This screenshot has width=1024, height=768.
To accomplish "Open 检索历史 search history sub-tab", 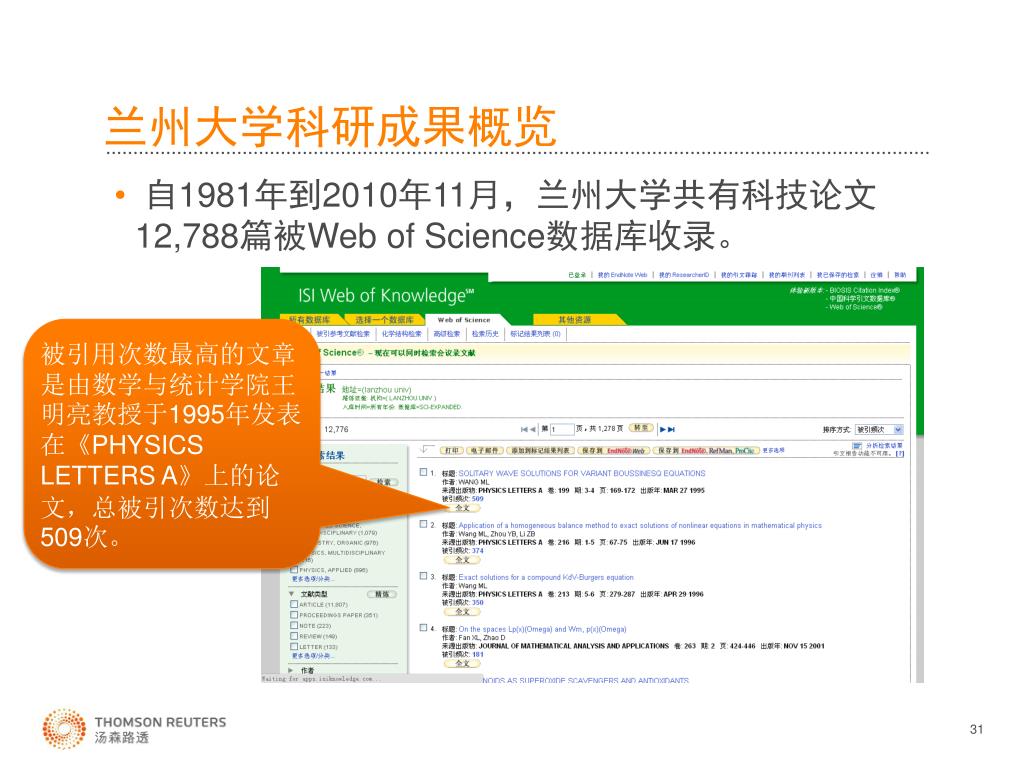I will coord(485,334).
